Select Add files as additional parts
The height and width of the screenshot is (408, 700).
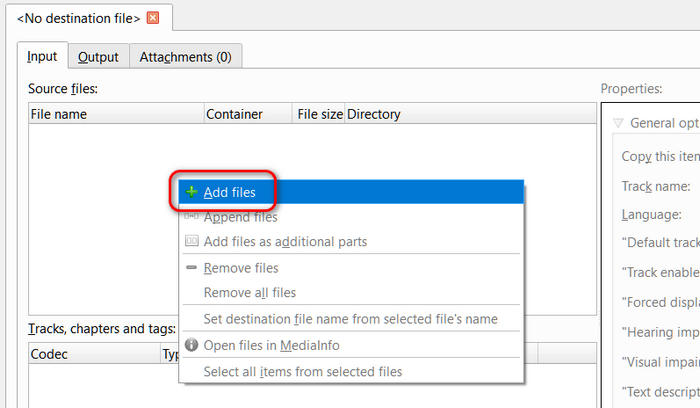[x=351, y=241]
